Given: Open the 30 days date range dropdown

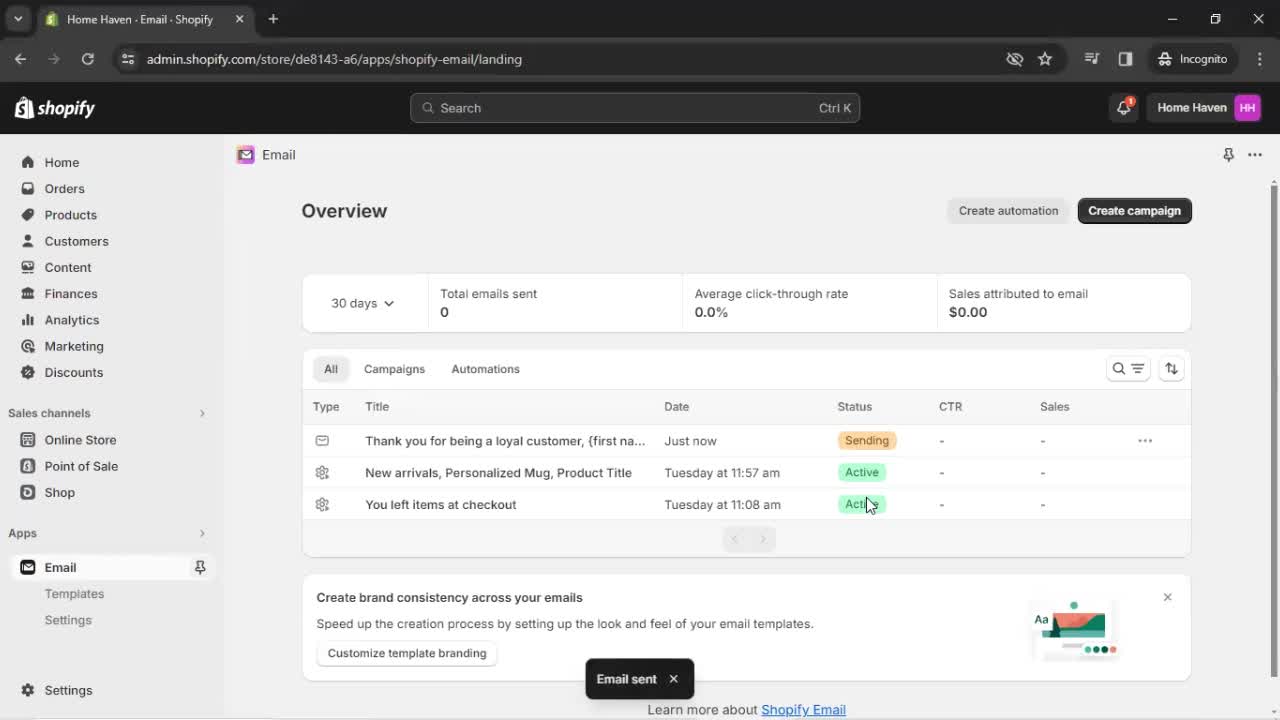Looking at the screenshot, I should (x=362, y=303).
